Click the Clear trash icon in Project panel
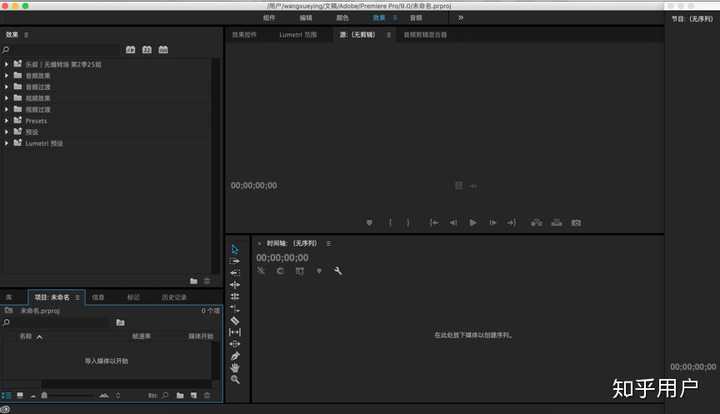The height and width of the screenshot is (414, 720). point(207,395)
